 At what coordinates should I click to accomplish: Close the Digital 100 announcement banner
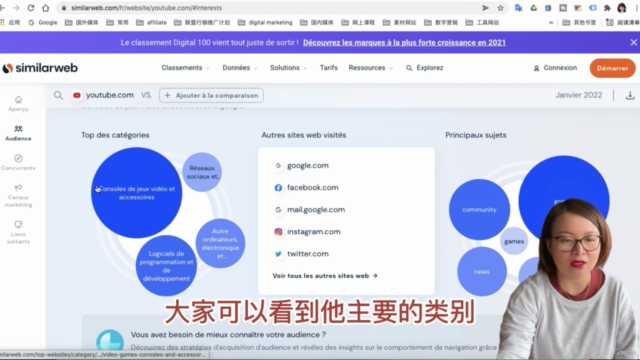pos(633,42)
